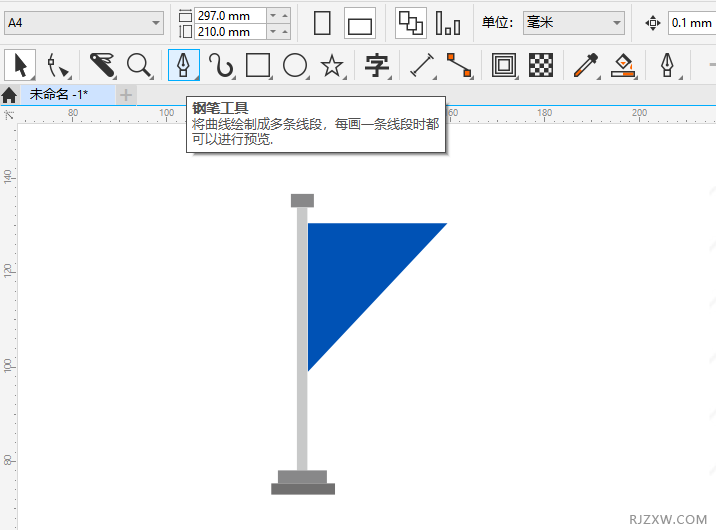Select the gray cap atop the flagpole
Screen dimensions: 716x530
click(x=302, y=200)
